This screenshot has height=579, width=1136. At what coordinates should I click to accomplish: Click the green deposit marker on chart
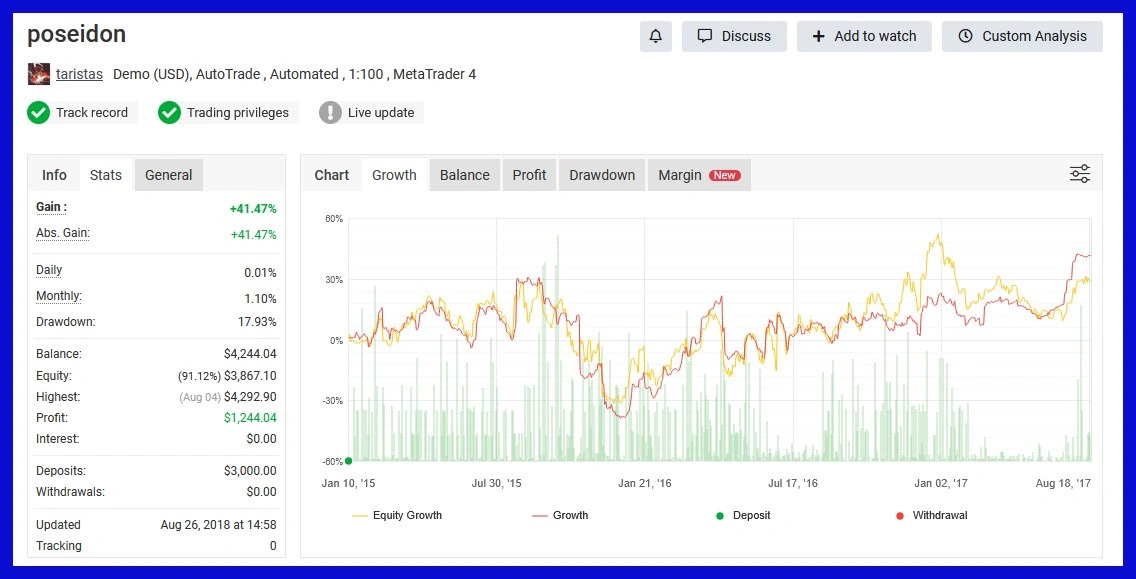coord(348,461)
